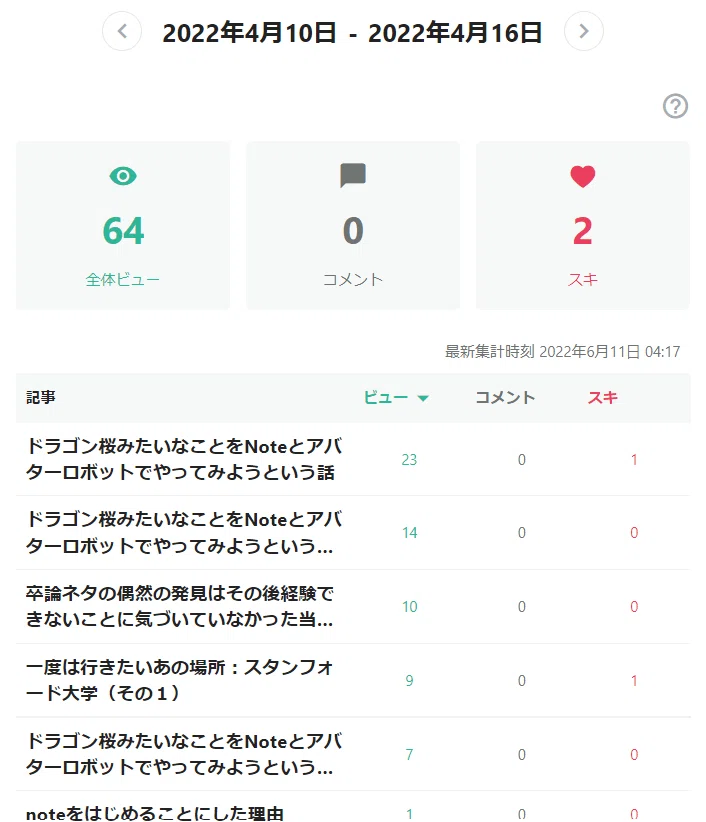
Task: Sort table by ビュー column header
Action: 386,397
